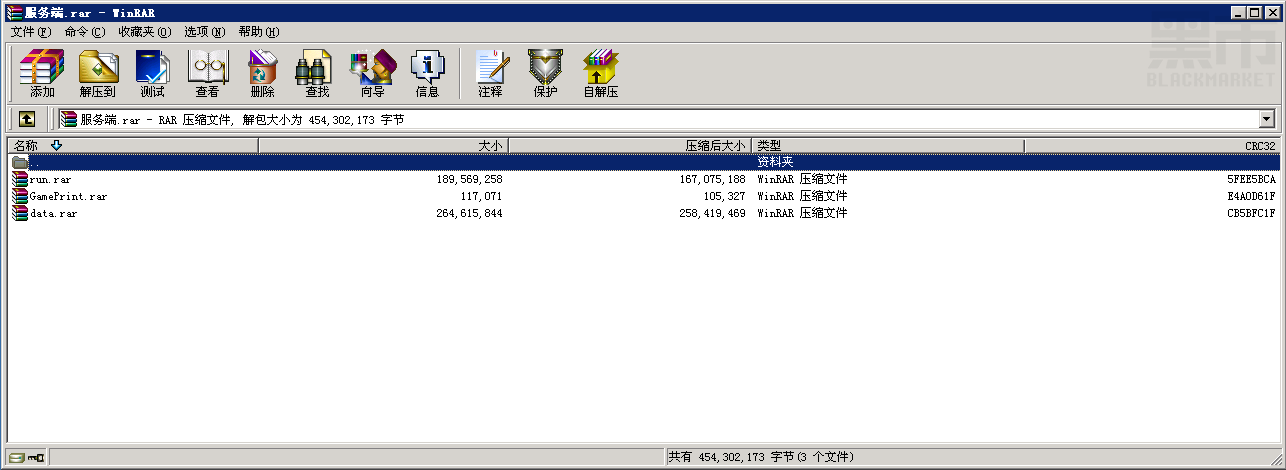Click the run.rar file icon
This screenshot has height=470, width=1286.
20,179
